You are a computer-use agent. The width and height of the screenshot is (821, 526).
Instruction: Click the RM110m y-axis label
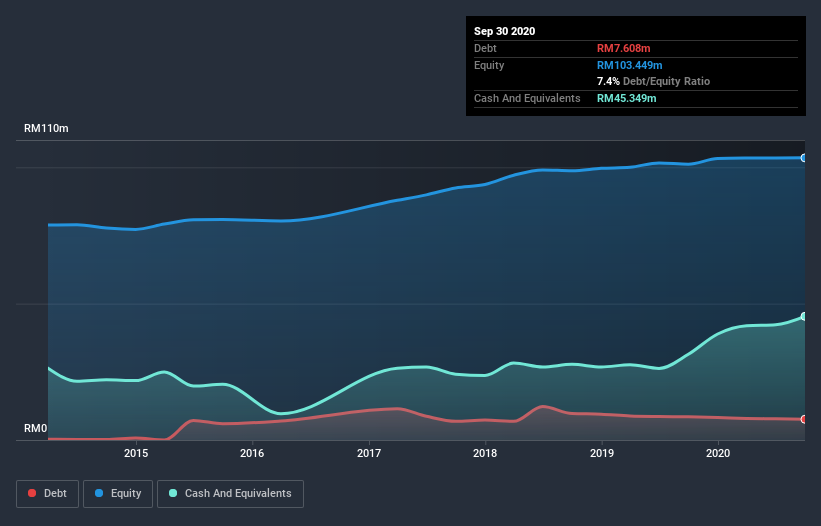[46, 128]
